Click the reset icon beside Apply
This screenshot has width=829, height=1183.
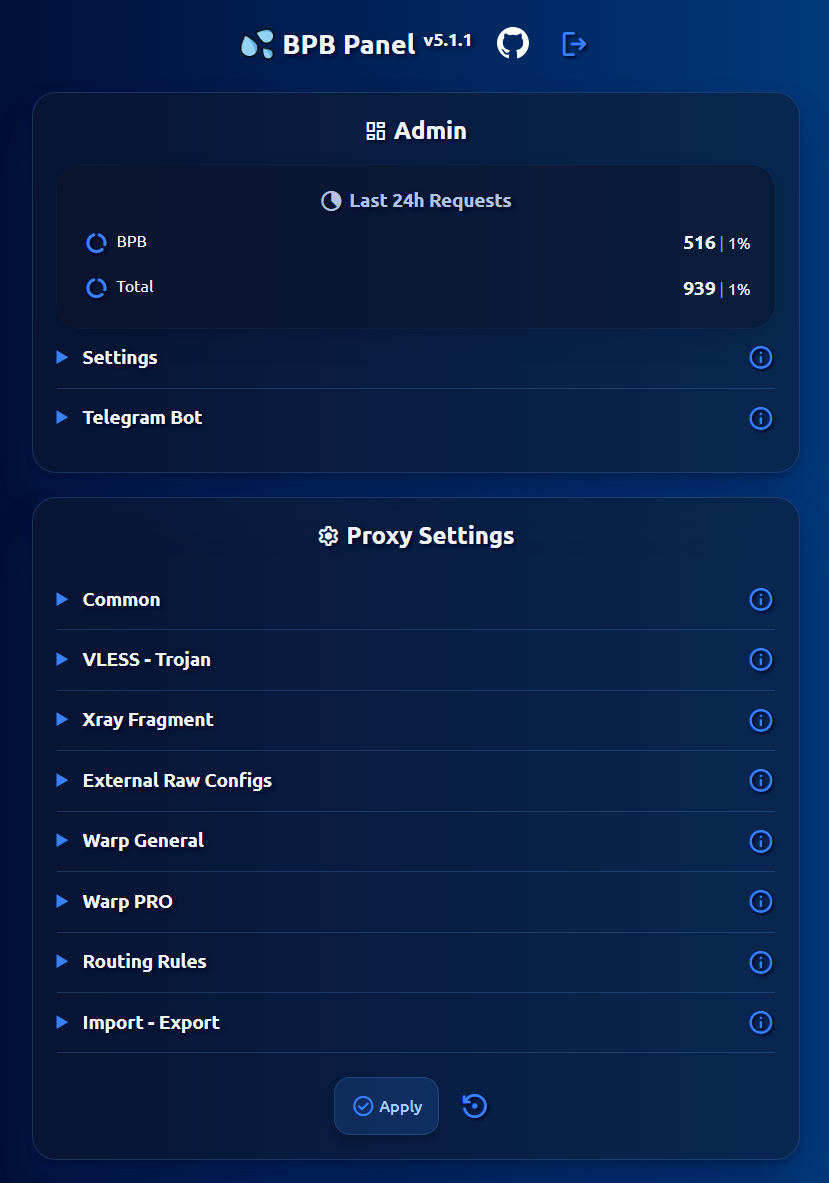pos(474,1106)
